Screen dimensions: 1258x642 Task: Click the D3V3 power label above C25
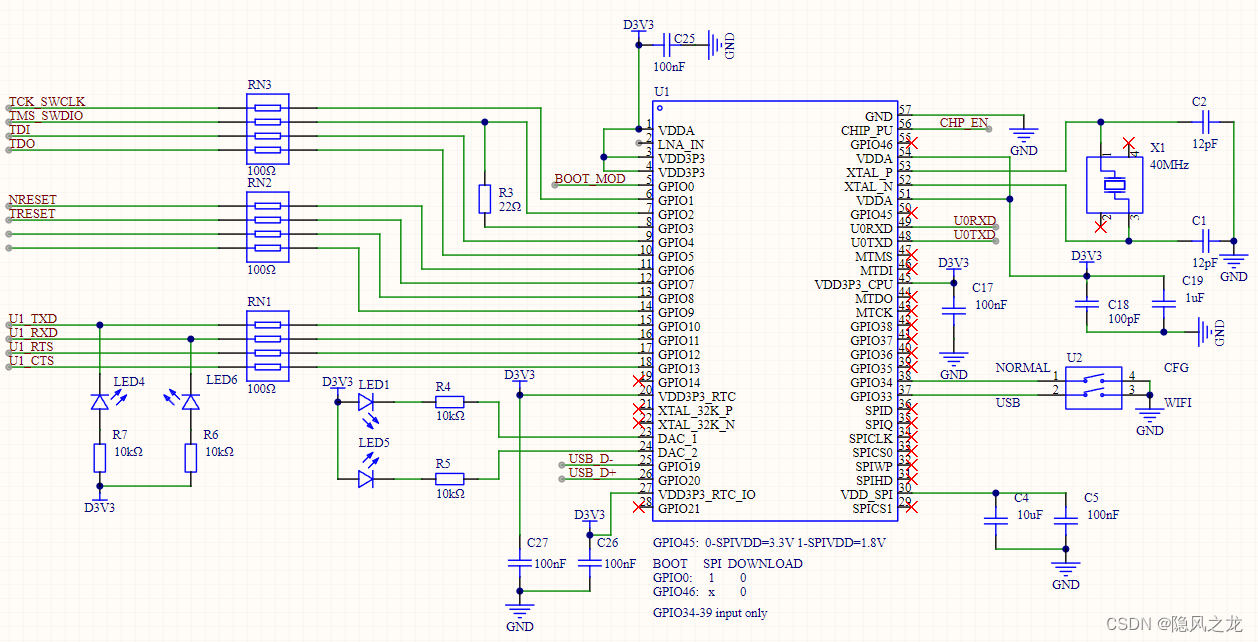(639, 26)
